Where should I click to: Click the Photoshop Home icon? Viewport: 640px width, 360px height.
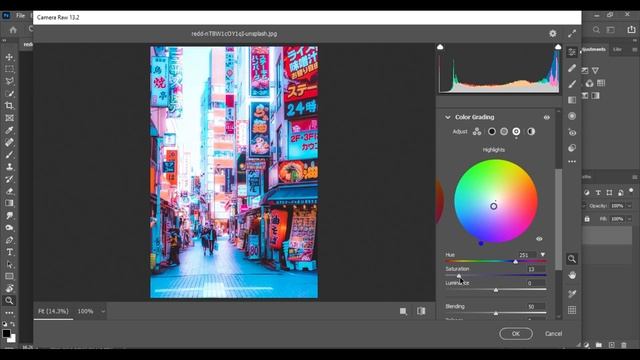(13, 30)
